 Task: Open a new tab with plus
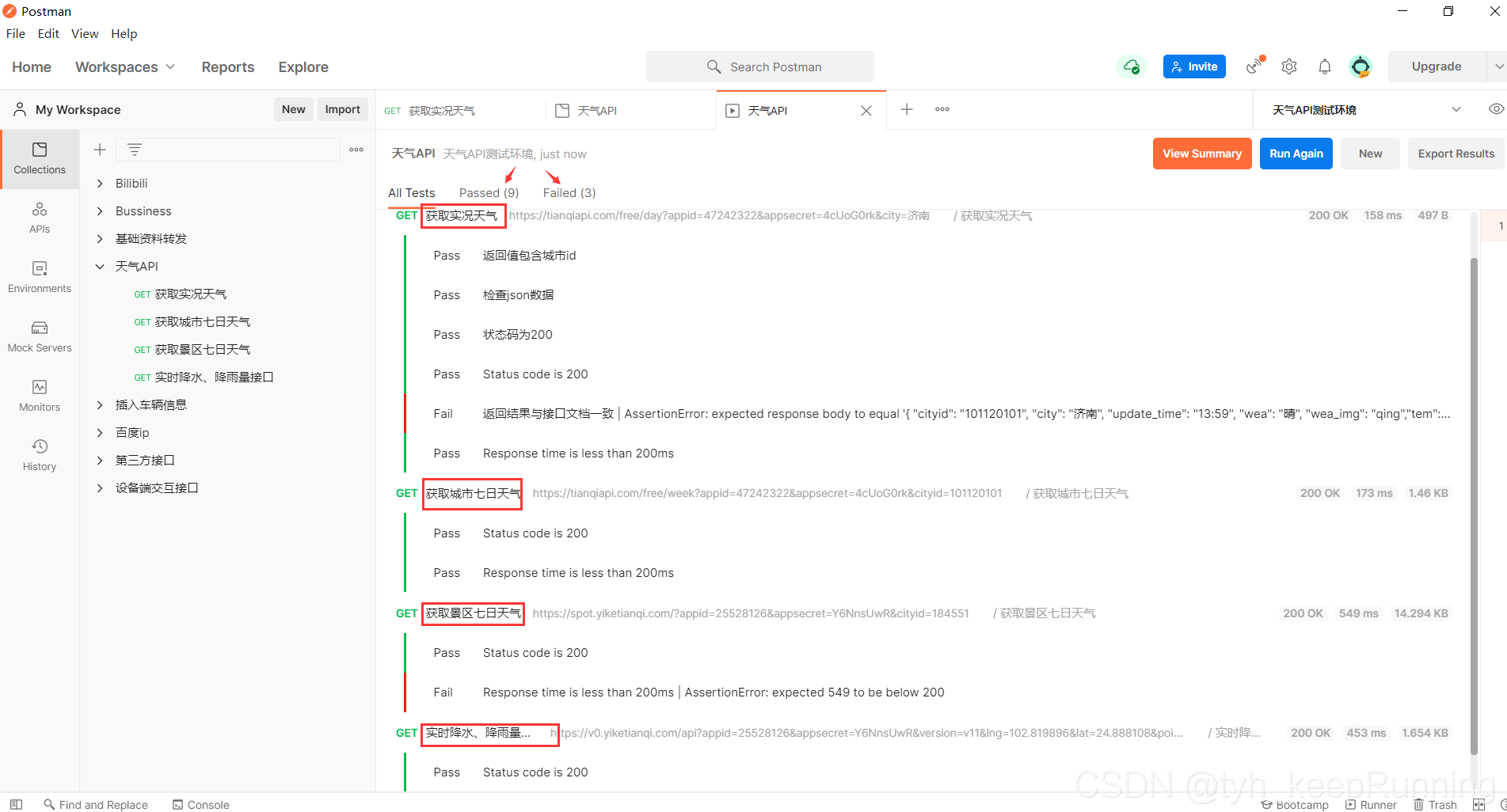907,109
